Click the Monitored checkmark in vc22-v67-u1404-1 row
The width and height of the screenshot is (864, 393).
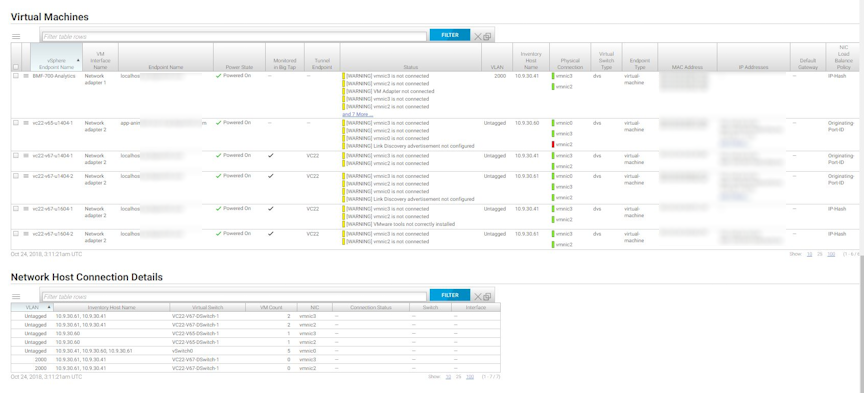[x=270, y=155]
